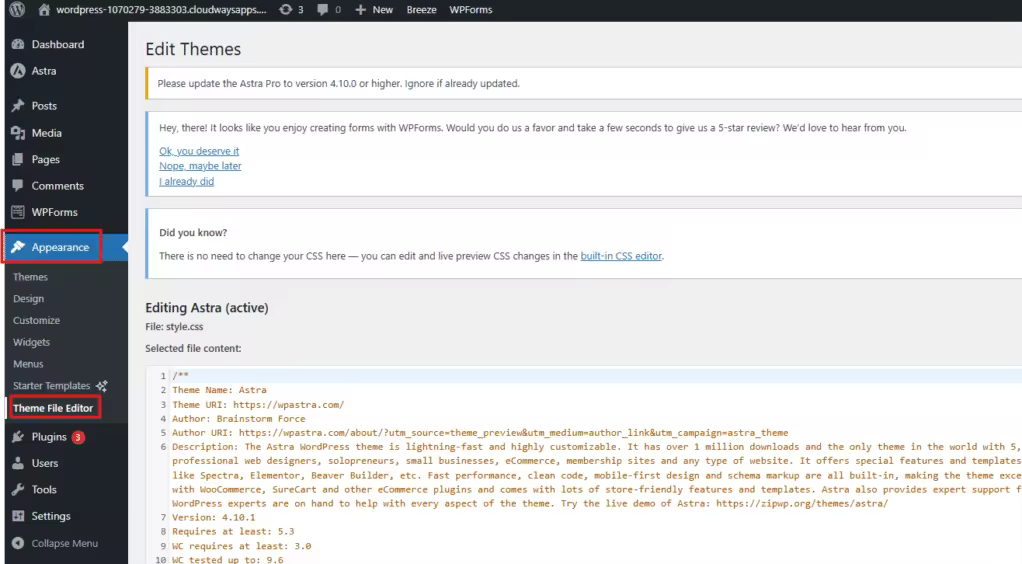Open Customize submenu item
The image size is (1022, 564).
(x=36, y=320)
